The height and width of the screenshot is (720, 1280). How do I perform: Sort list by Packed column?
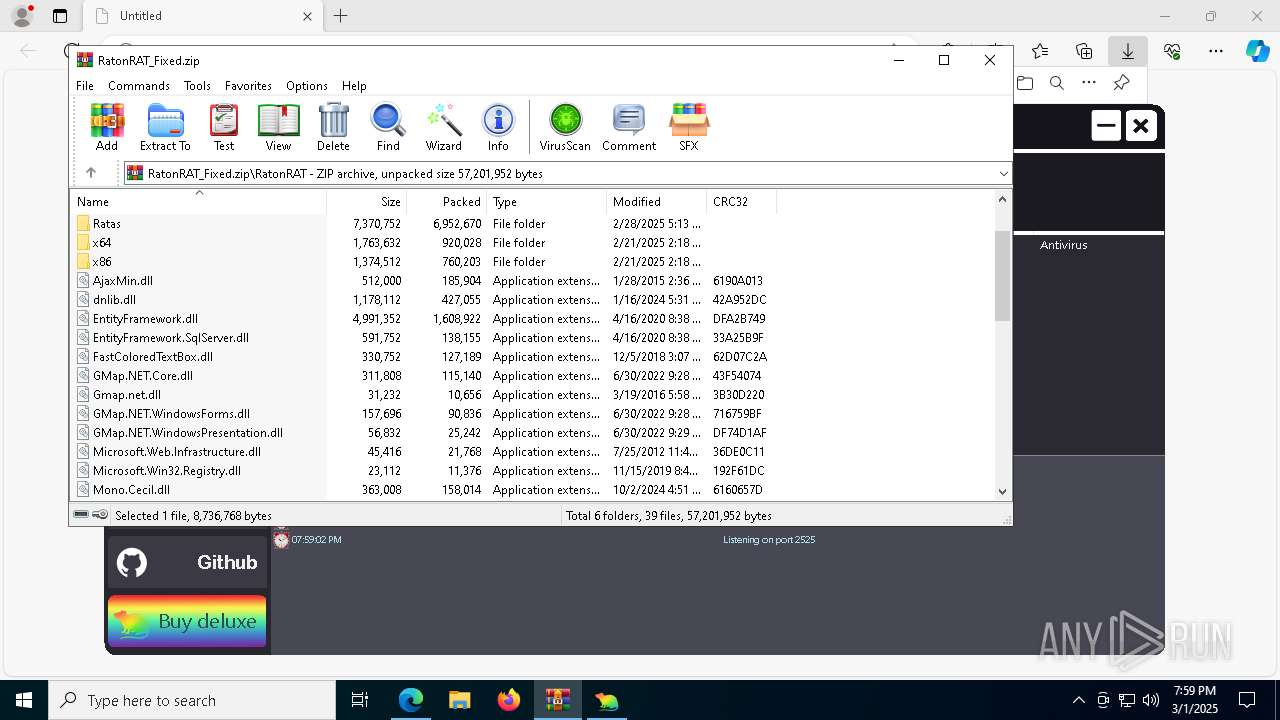tap(447, 201)
